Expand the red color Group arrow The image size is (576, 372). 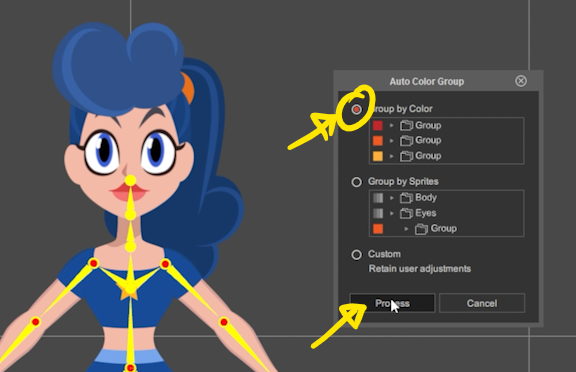point(392,126)
